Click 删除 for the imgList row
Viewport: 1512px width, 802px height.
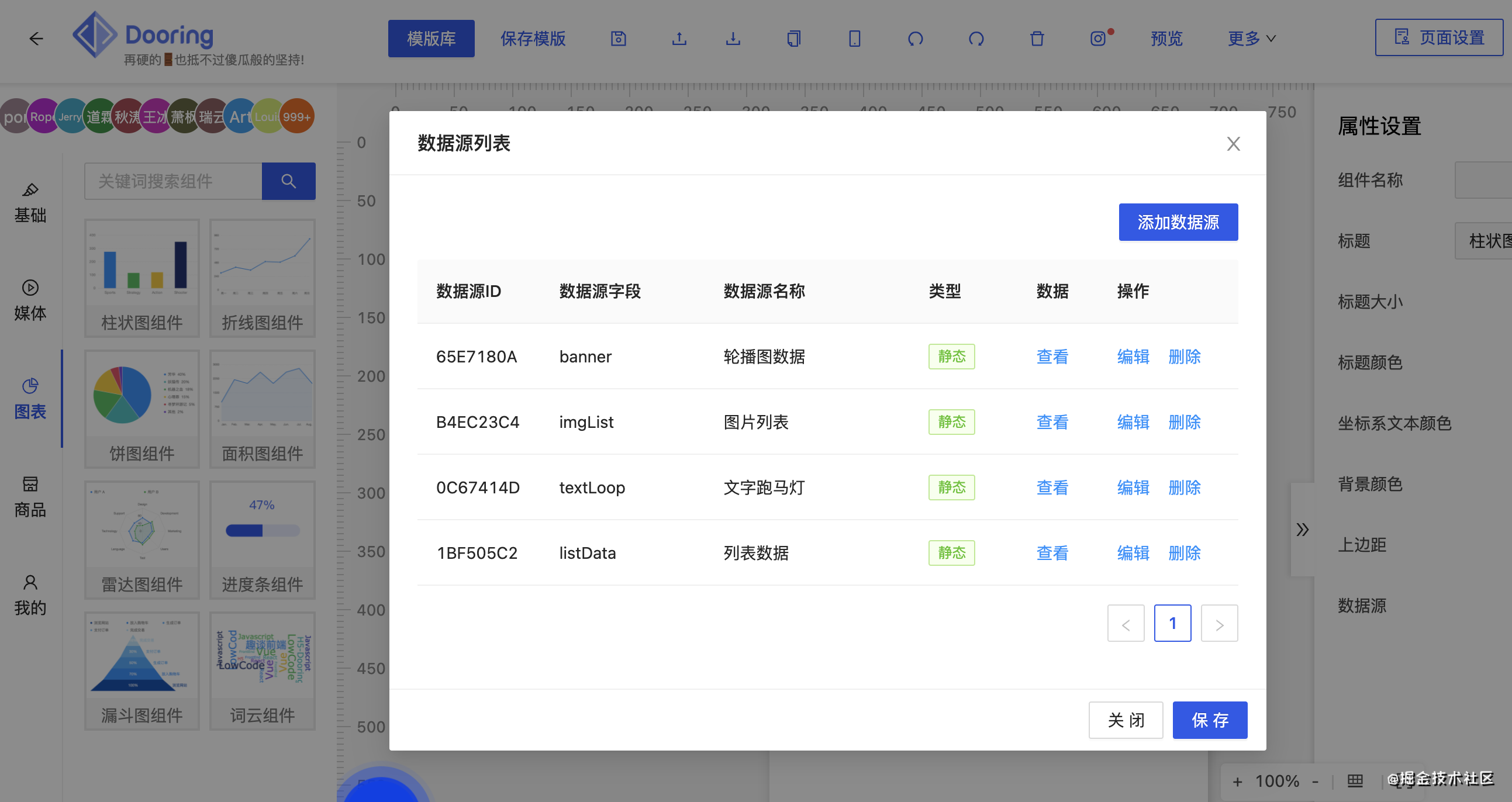coord(1185,422)
